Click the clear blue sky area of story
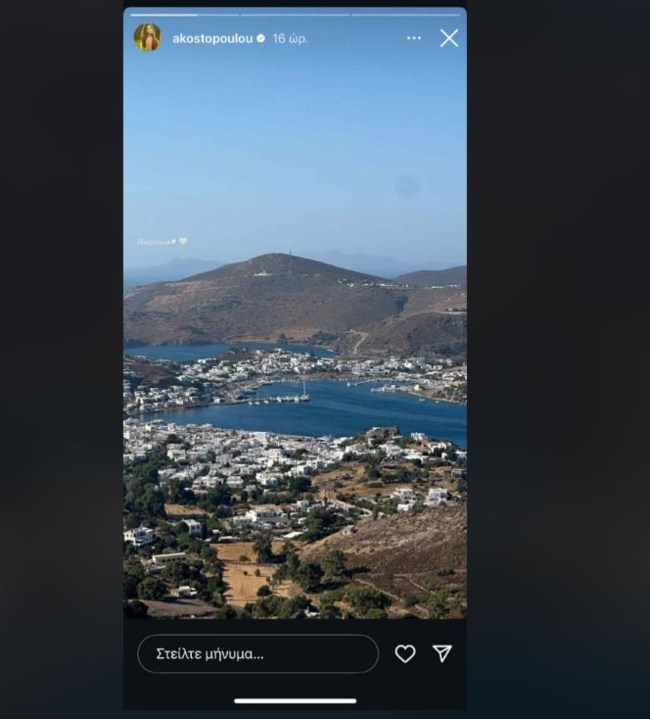Viewport: 650px width, 719px height. click(x=295, y=138)
